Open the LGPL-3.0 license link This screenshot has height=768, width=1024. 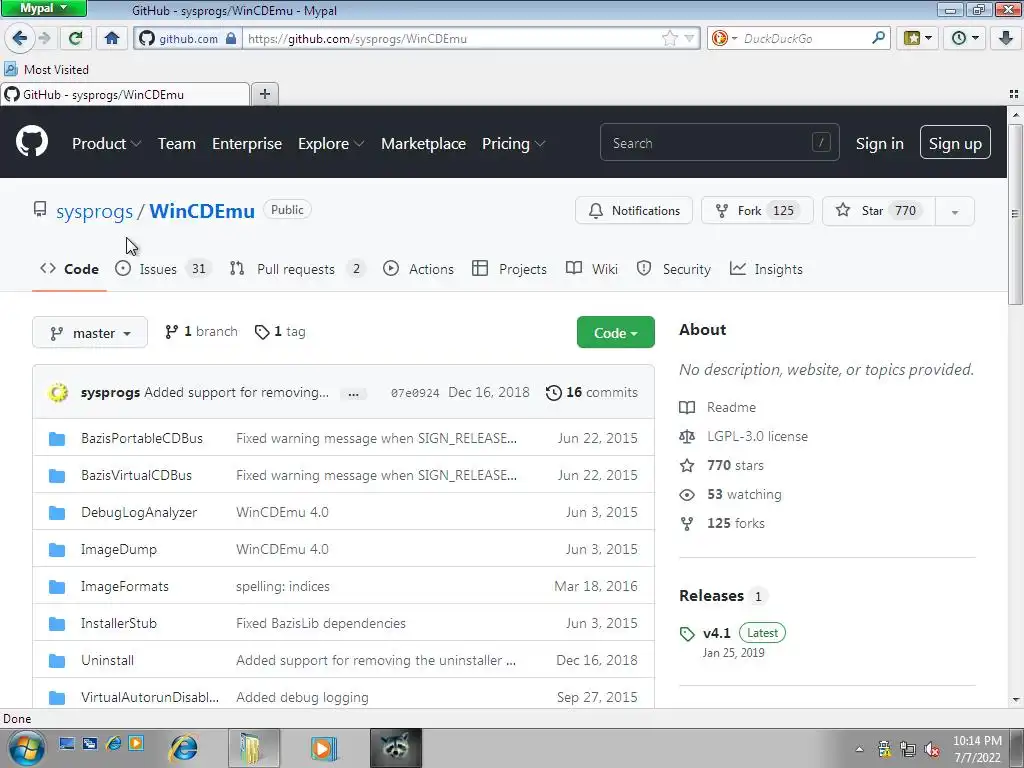(758, 436)
